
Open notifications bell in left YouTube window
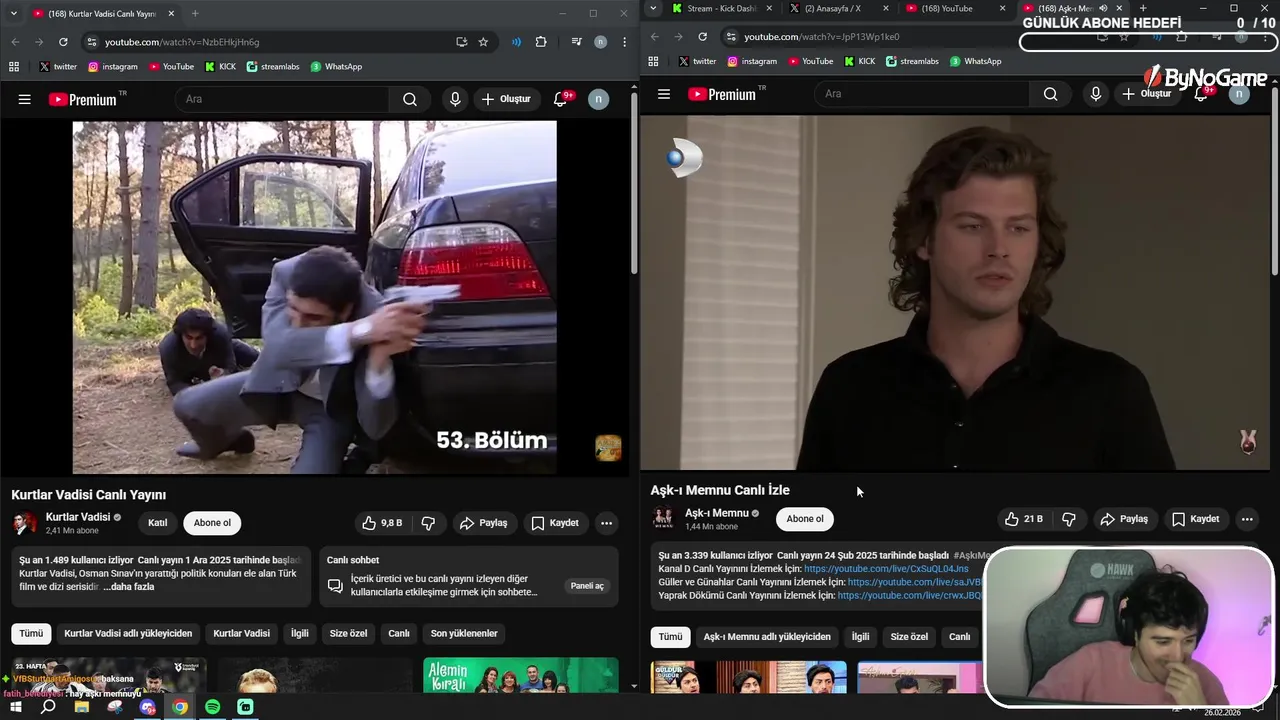click(561, 99)
